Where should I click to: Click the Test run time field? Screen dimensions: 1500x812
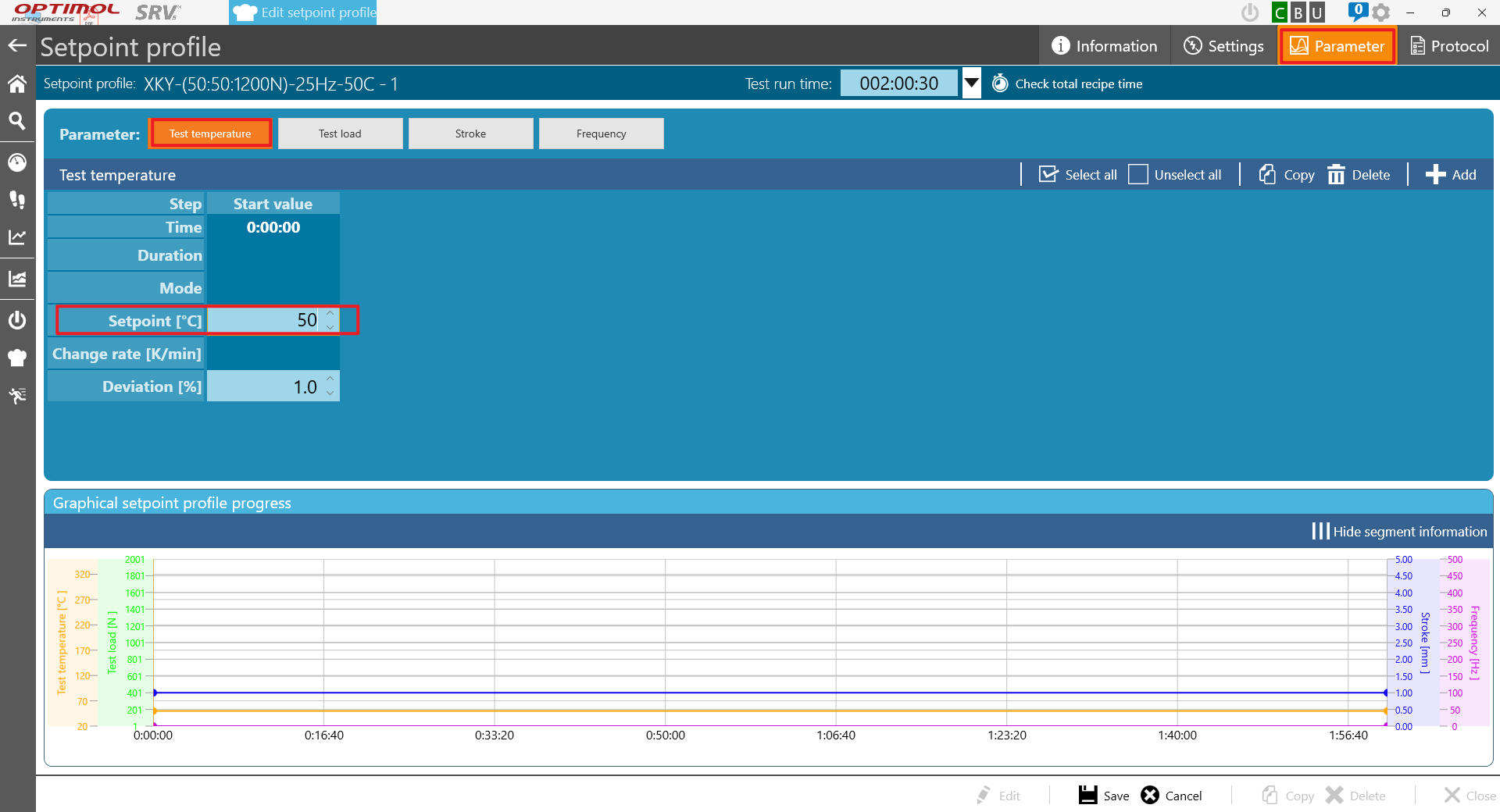pyautogui.click(x=899, y=84)
